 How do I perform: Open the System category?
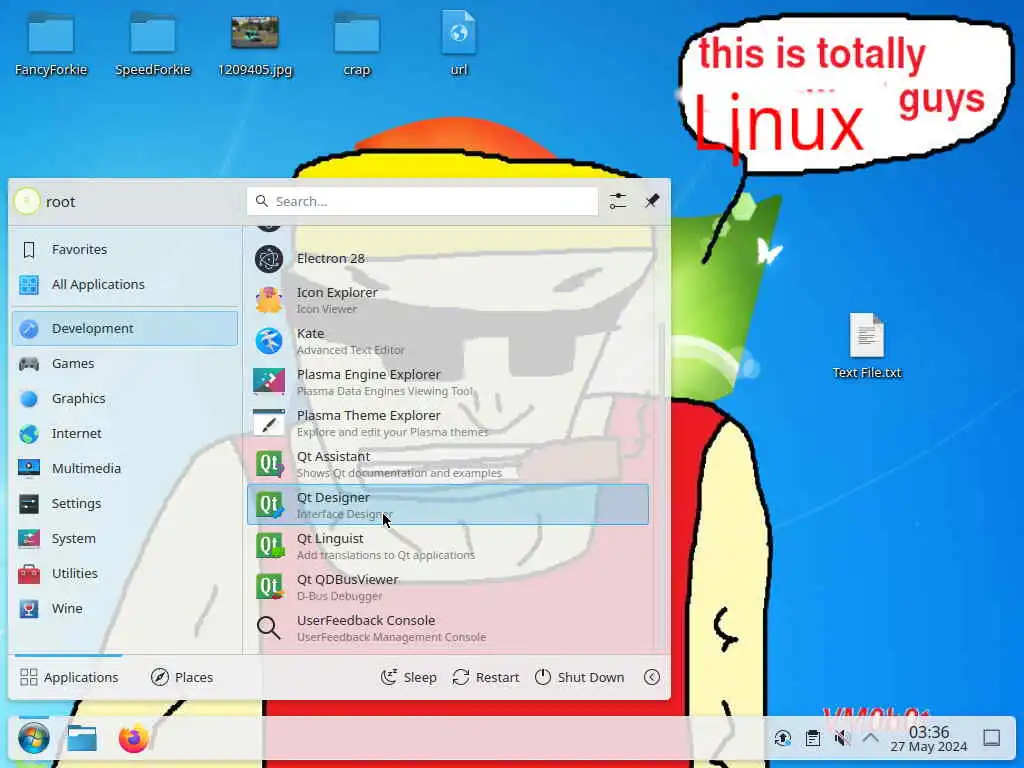[x=125, y=539]
